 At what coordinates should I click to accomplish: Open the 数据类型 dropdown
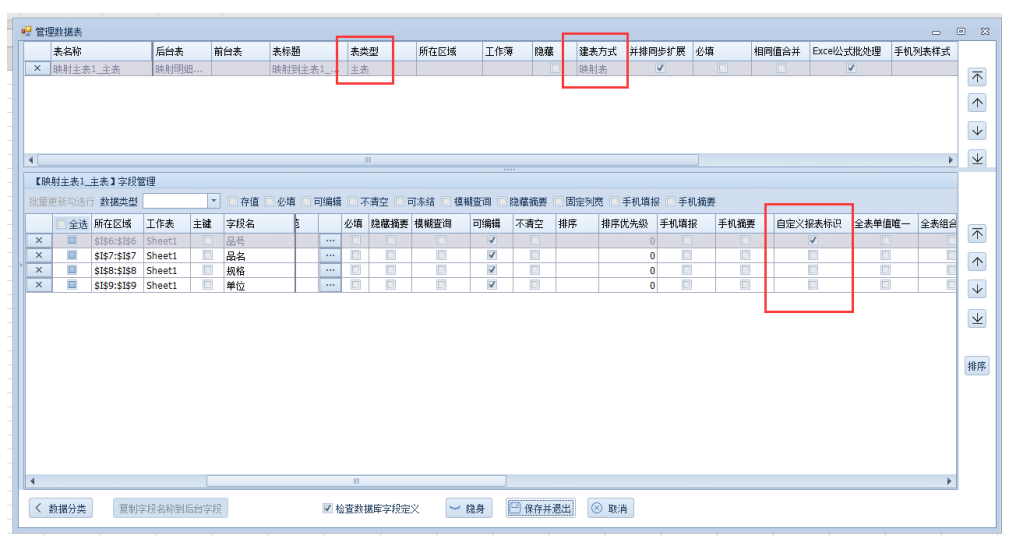(212, 201)
